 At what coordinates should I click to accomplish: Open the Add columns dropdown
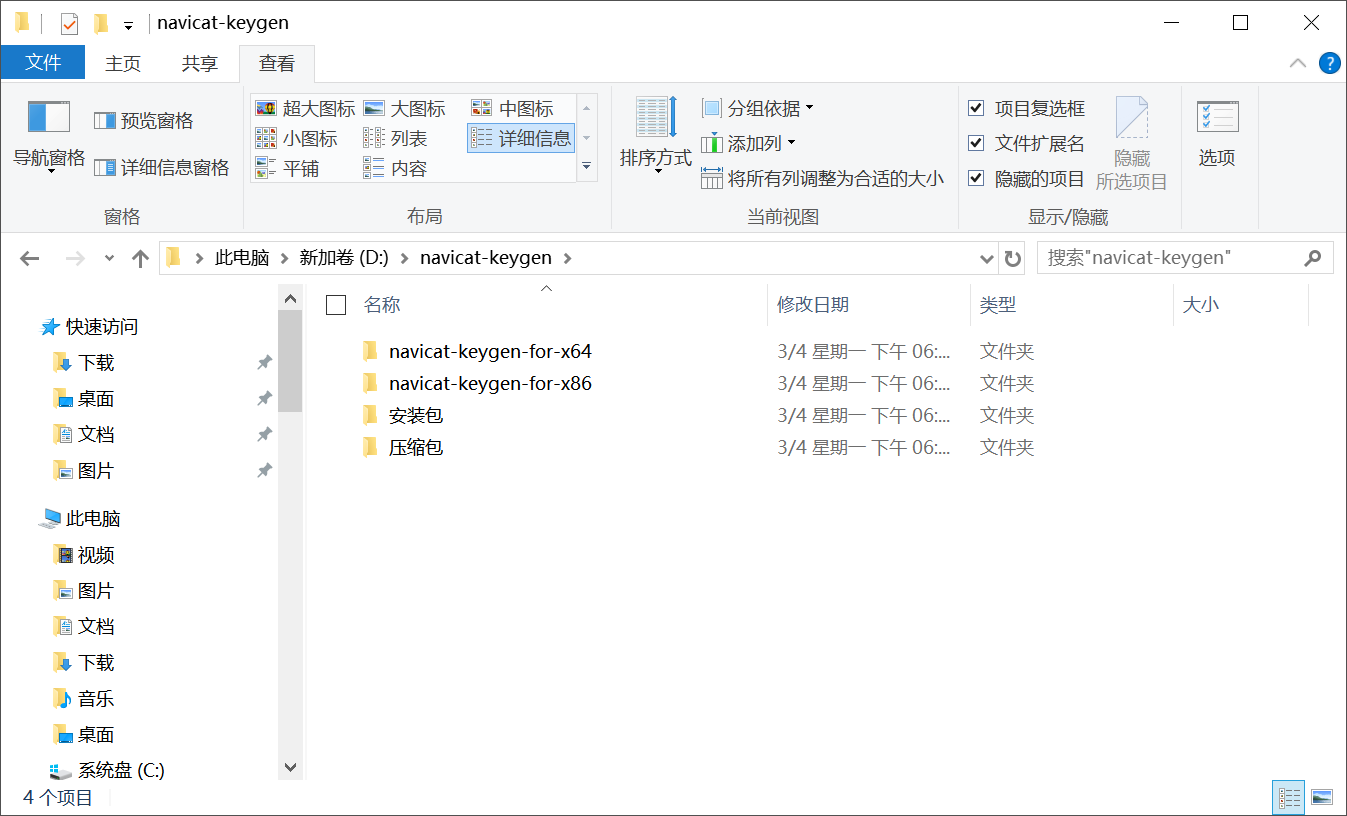749,143
